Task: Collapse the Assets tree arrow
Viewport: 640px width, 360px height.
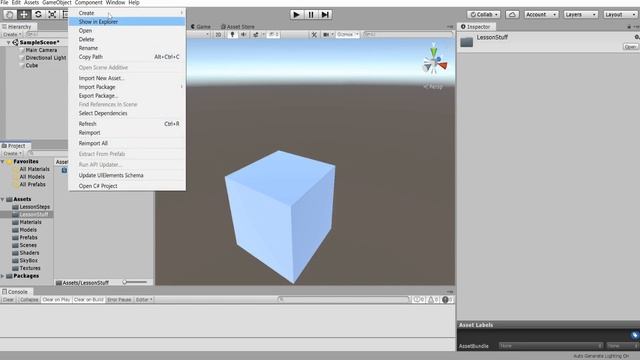Action: [x=3, y=199]
